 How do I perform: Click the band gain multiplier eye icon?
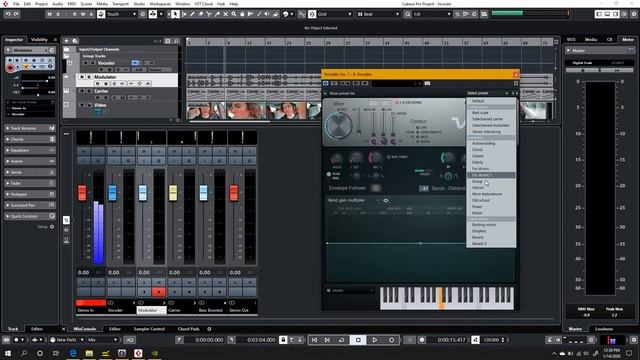(386, 200)
